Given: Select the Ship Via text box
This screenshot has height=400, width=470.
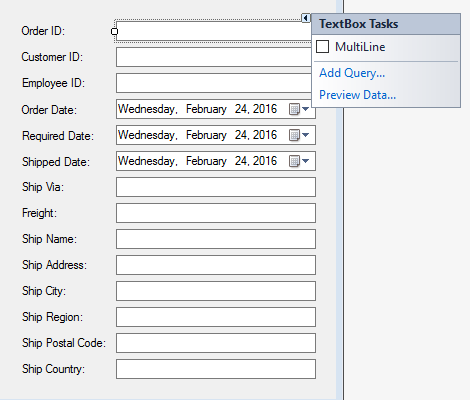Looking at the screenshot, I should (x=216, y=187).
